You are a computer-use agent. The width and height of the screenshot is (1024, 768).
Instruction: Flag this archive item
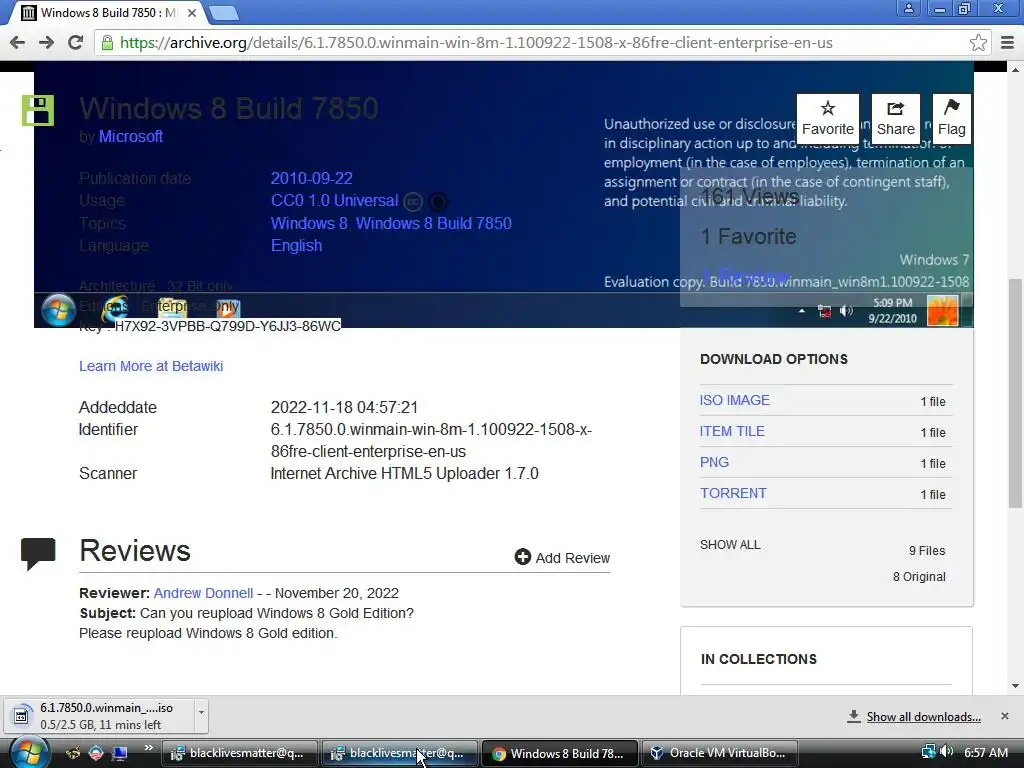952,118
